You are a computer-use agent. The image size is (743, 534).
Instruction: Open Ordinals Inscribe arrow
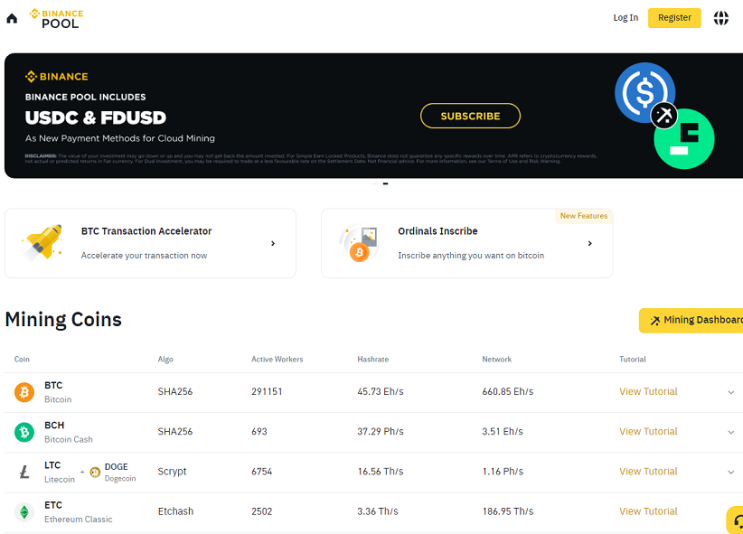click(x=590, y=243)
